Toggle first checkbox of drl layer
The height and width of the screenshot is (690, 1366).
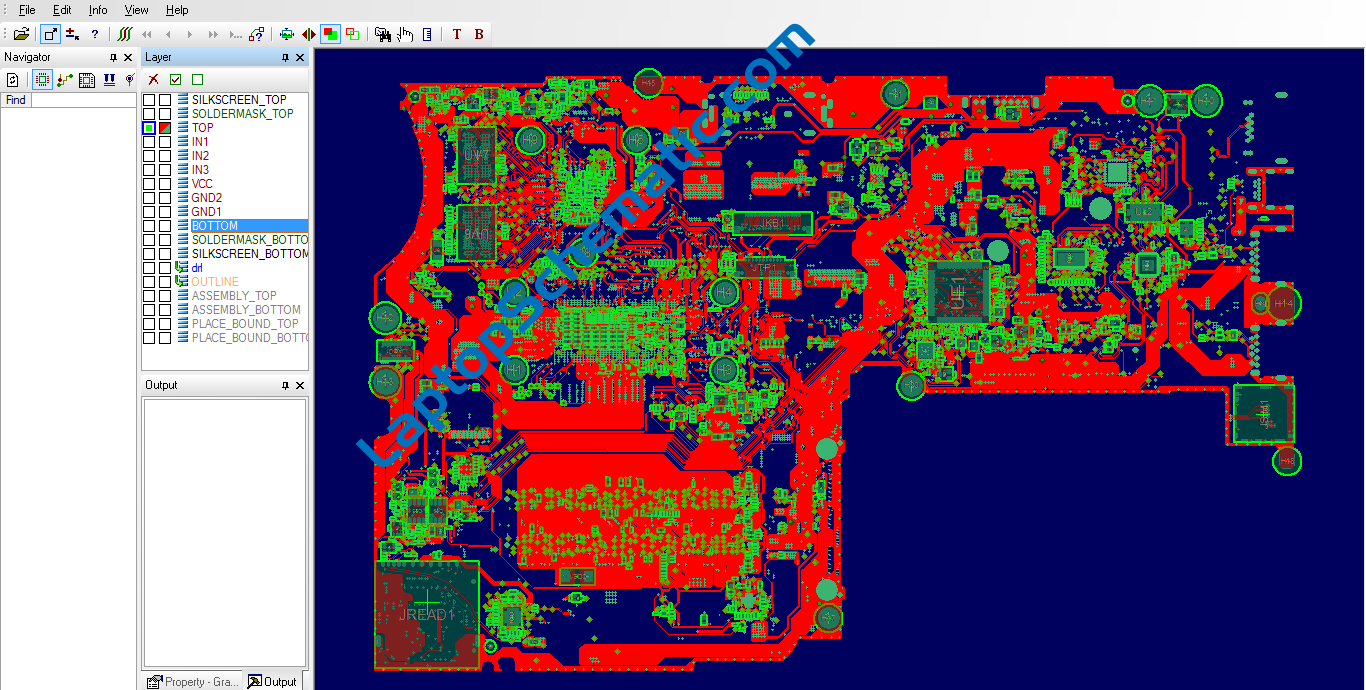[x=149, y=268]
